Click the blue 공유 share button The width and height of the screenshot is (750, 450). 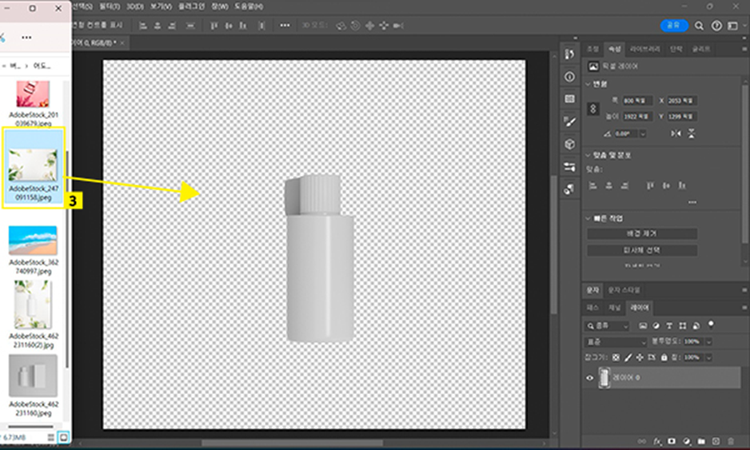point(674,25)
